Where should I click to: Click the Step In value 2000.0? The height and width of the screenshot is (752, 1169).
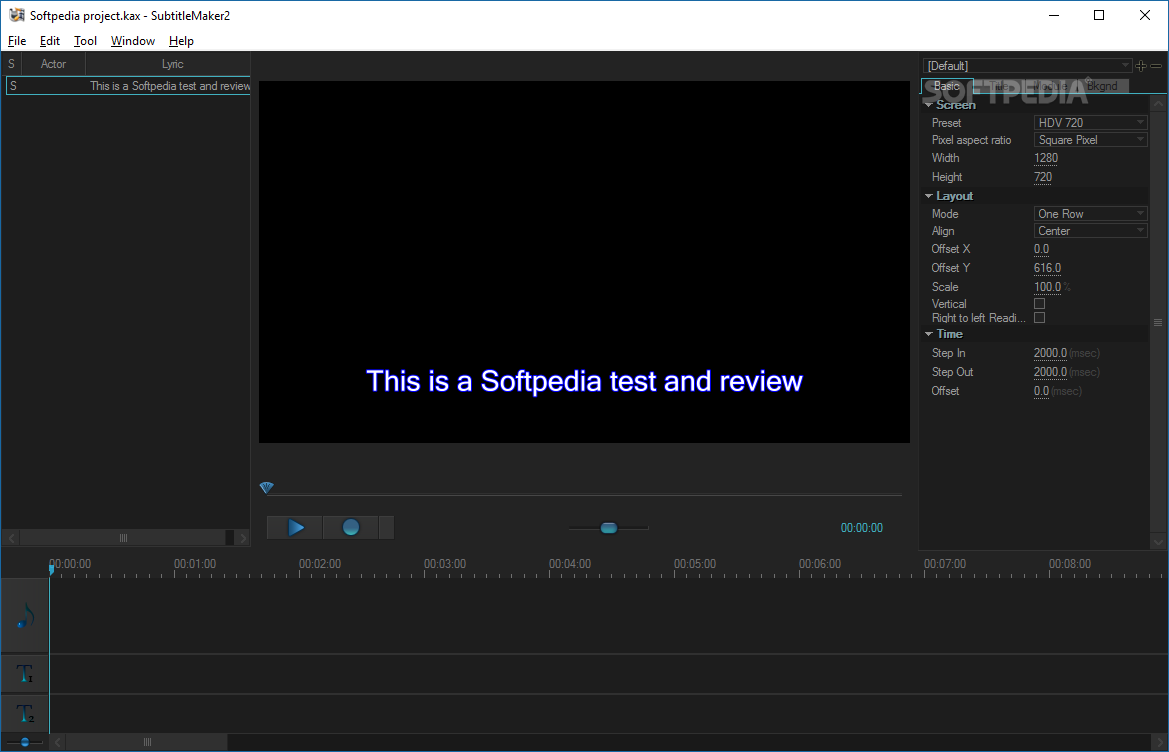coord(1050,353)
